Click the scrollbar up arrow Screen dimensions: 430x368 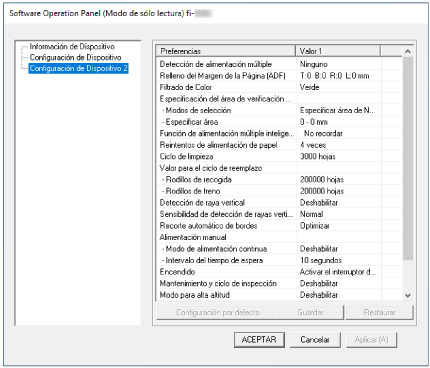click(x=407, y=51)
